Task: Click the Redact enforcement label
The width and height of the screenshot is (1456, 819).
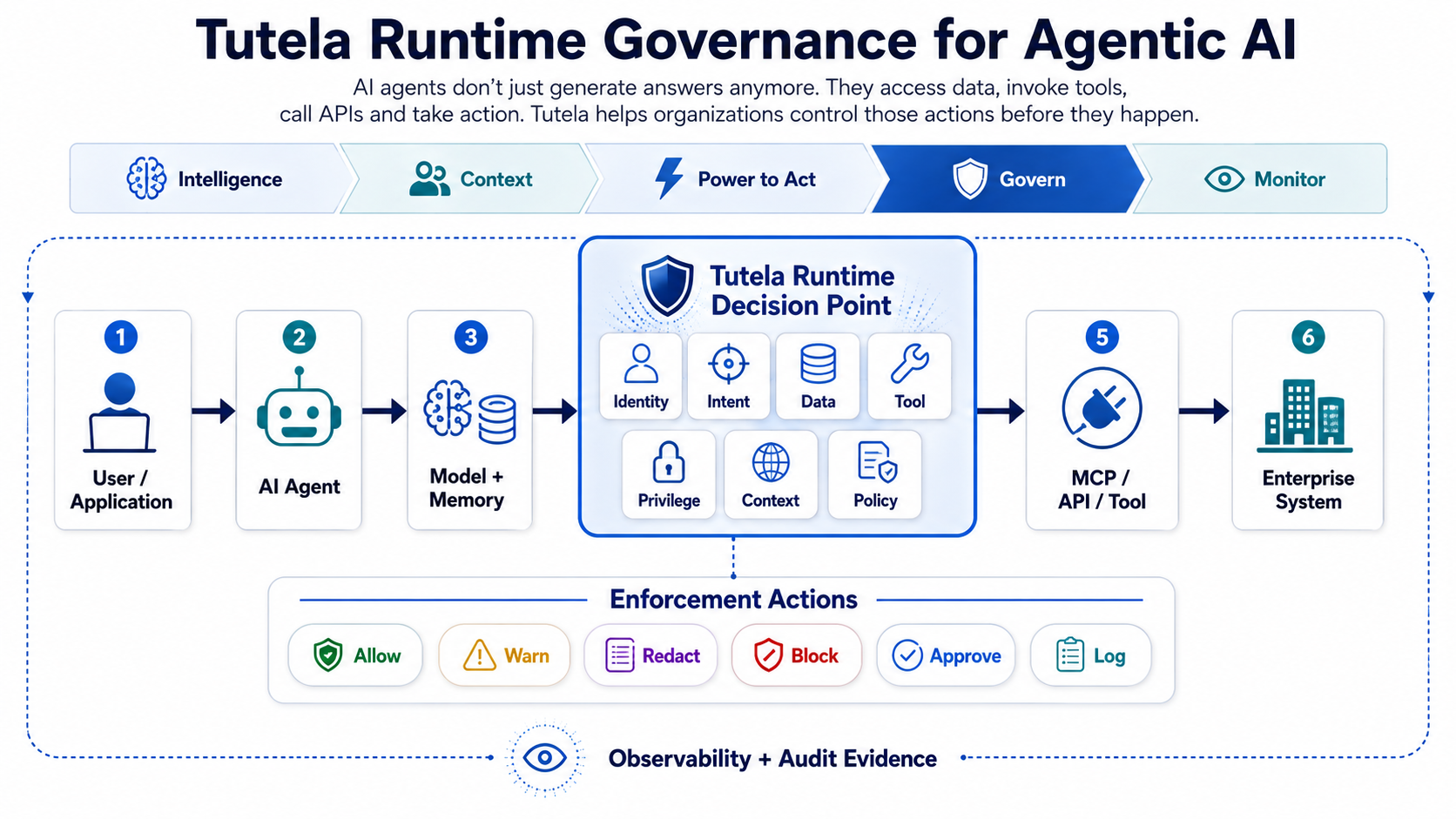Action: 671,655
